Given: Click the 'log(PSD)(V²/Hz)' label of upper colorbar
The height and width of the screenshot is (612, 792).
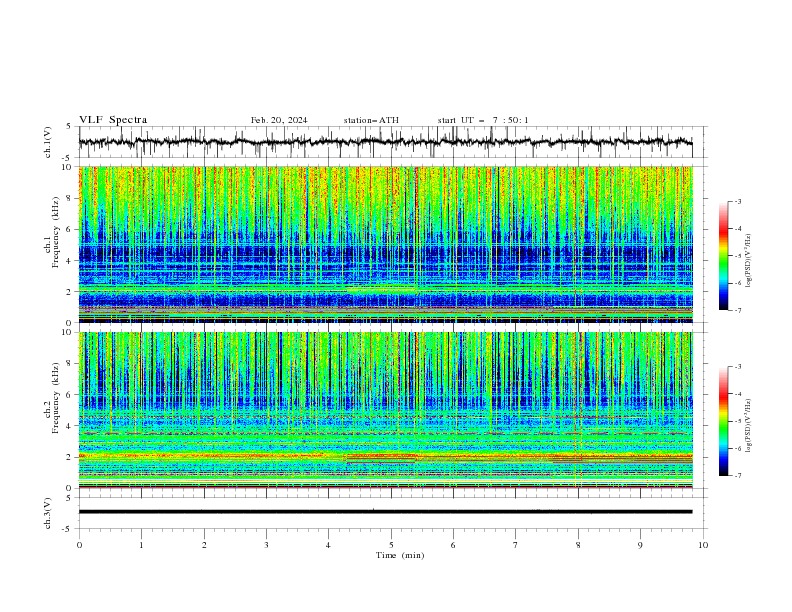Looking at the screenshot, I should point(749,261).
